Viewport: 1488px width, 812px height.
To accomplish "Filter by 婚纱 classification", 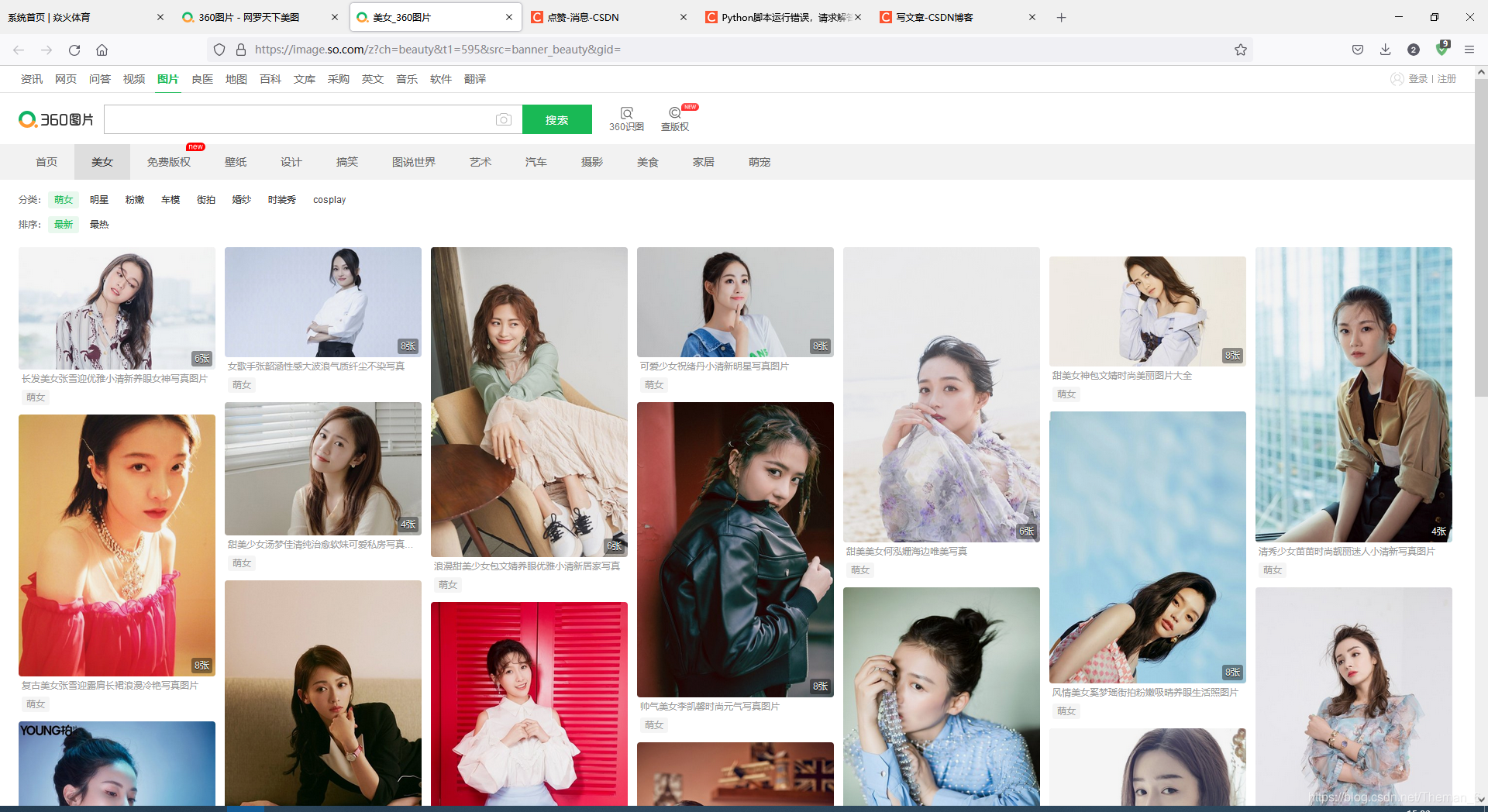I will coord(242,200).
